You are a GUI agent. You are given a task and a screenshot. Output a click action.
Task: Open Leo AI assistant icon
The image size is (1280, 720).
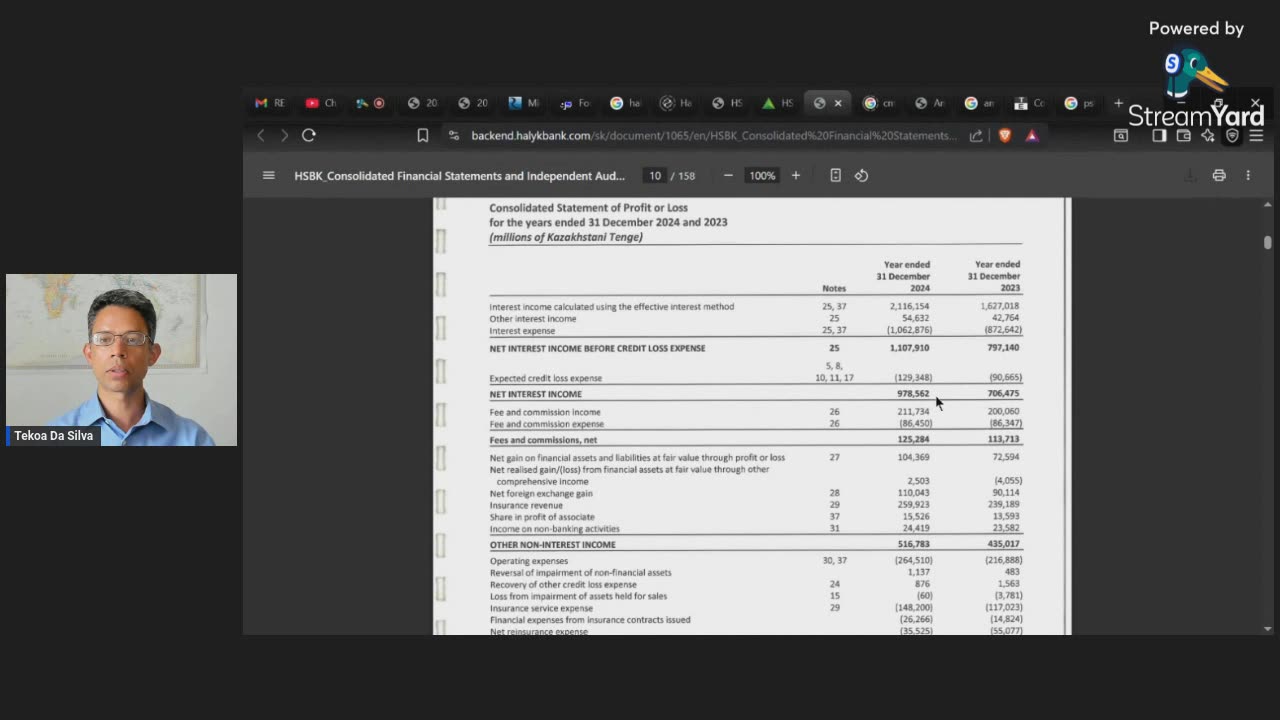1208,135
